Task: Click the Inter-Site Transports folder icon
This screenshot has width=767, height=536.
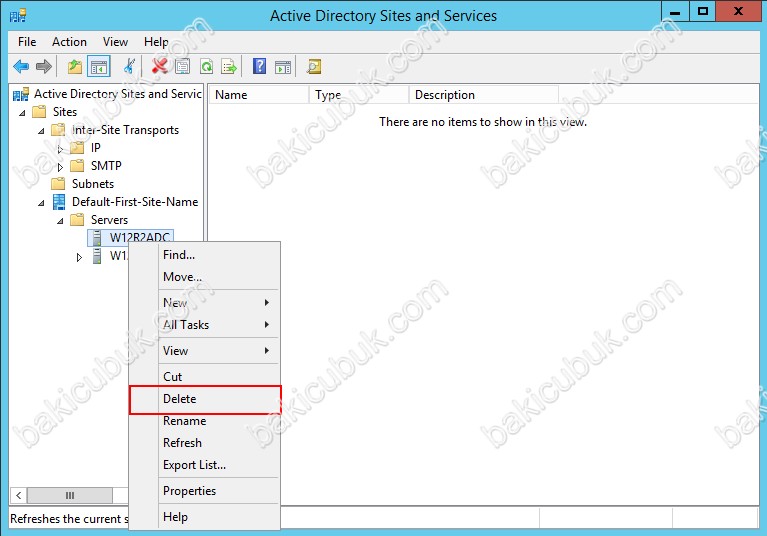Action: tap(58, 130)
